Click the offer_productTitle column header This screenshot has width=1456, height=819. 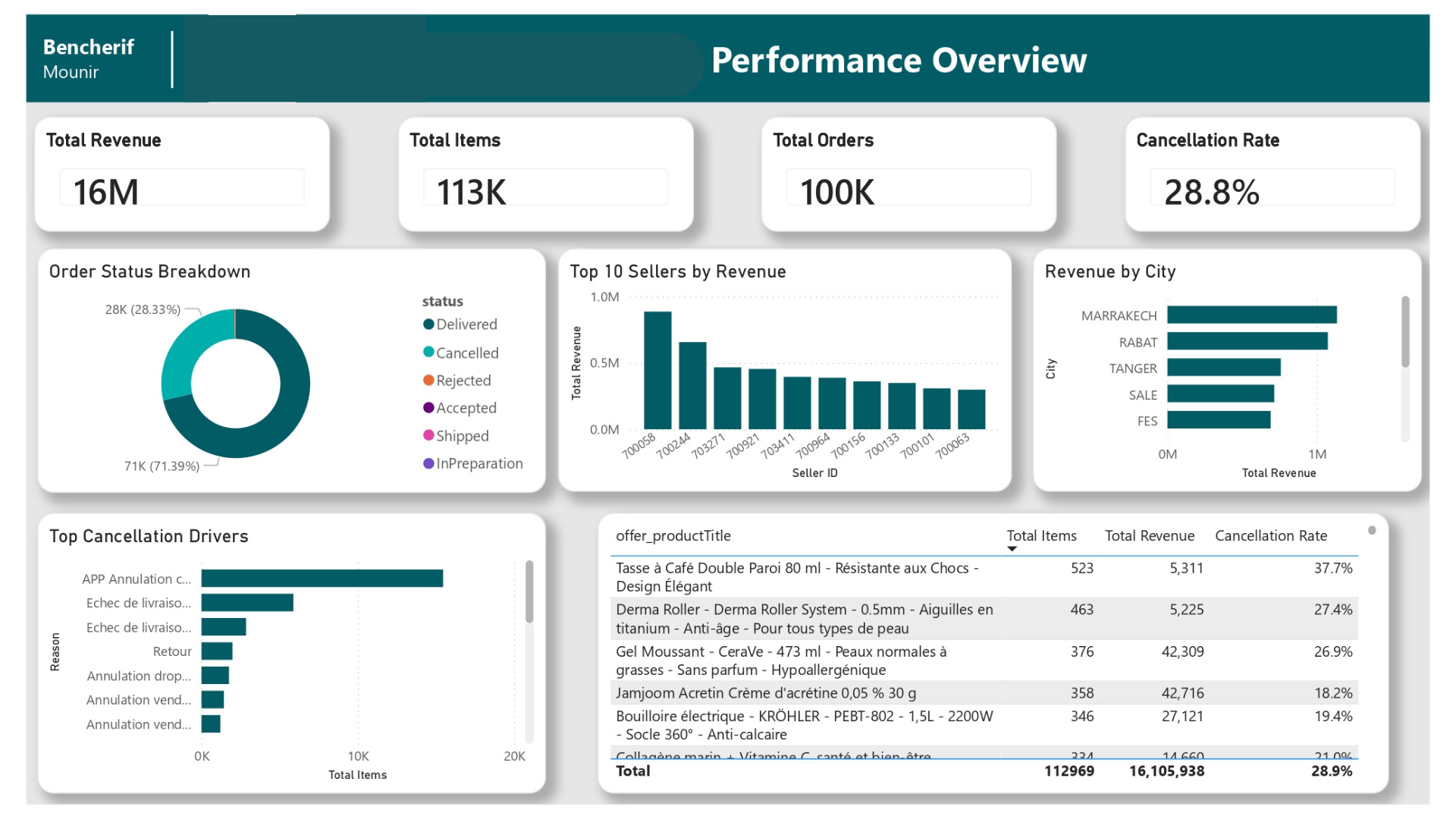pos(673,536)
